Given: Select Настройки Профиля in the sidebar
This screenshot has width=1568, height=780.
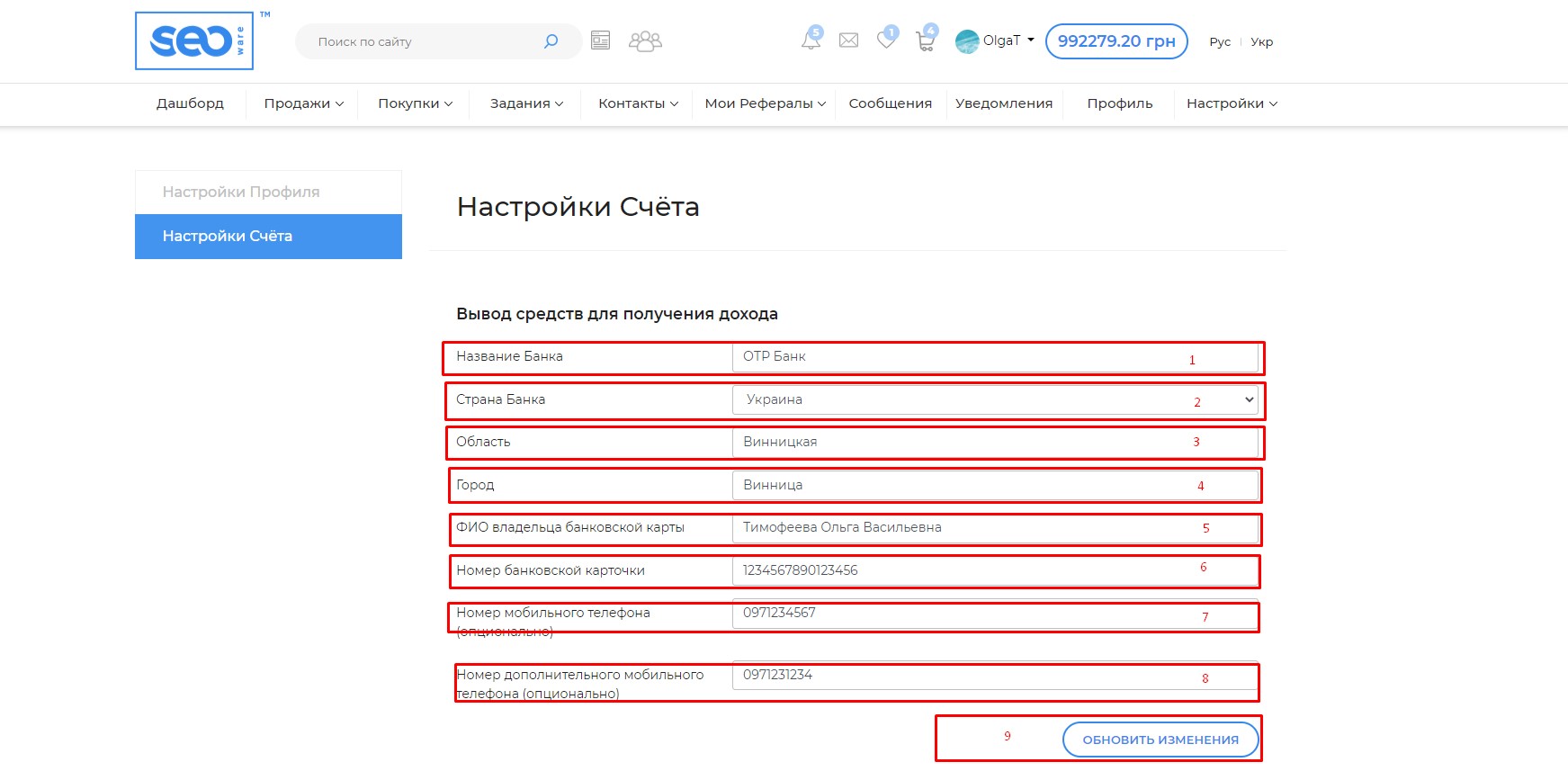Looking at the screenshot, I should pos(241,192).
